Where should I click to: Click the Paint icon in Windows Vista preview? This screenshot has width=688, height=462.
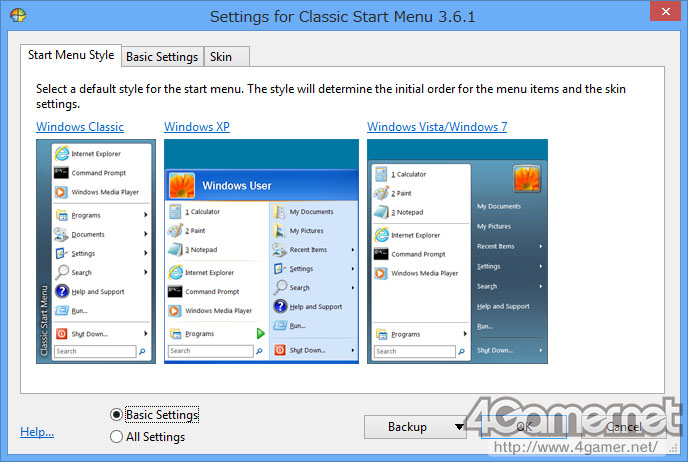point(381,193)
